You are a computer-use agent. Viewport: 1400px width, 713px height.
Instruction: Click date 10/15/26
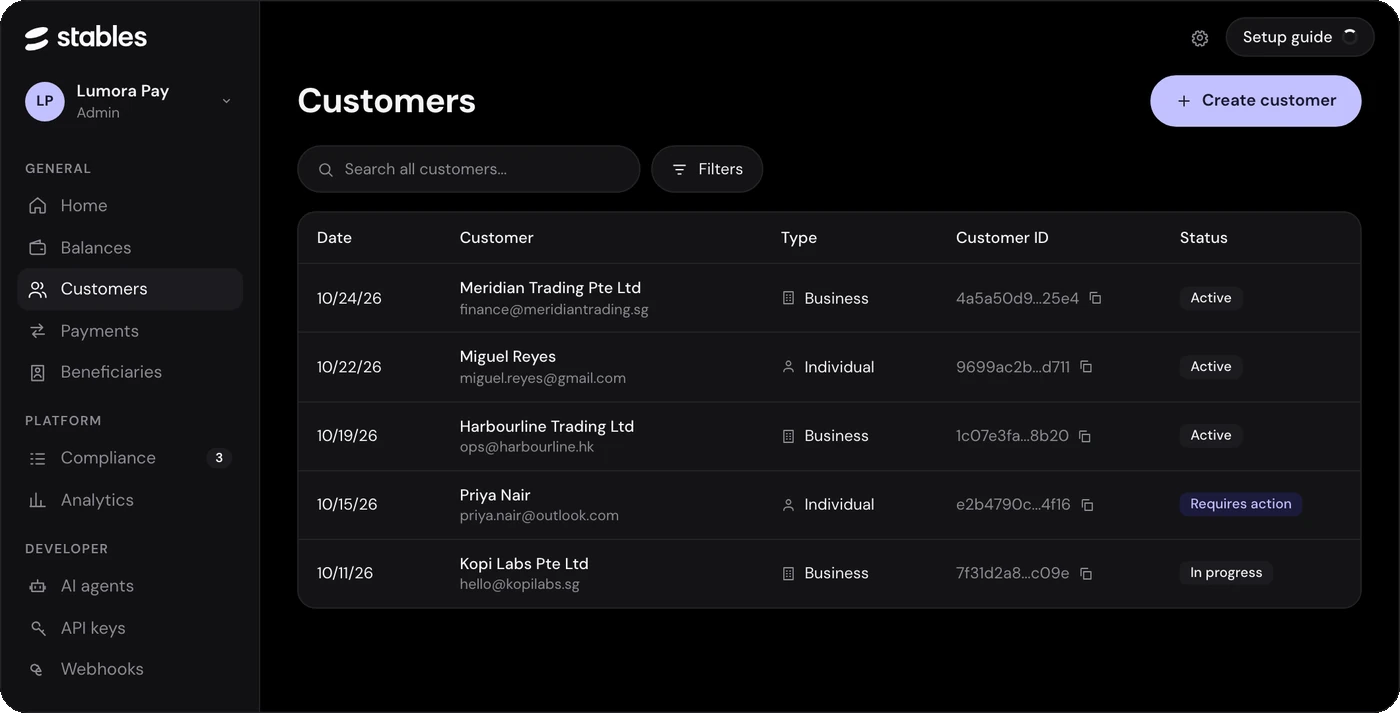[x=347, y=505]
